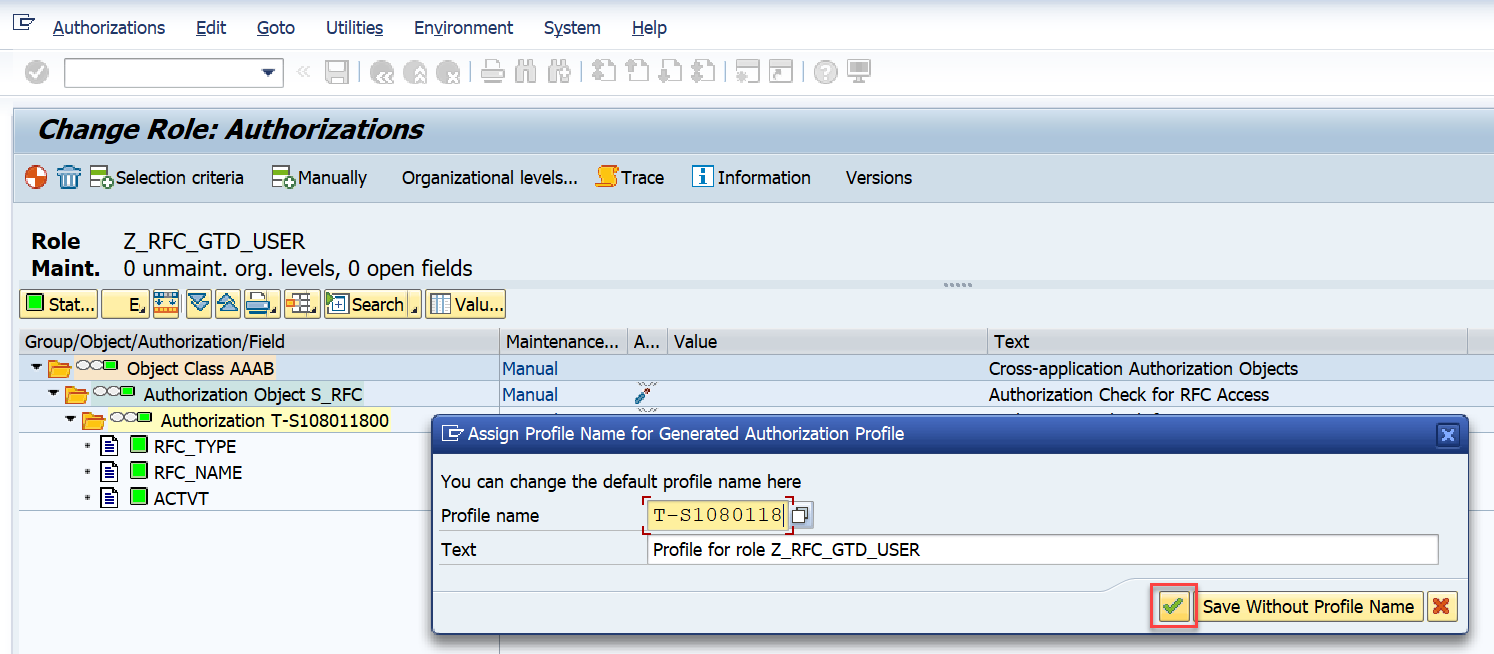Open the Trace tool

630,177
